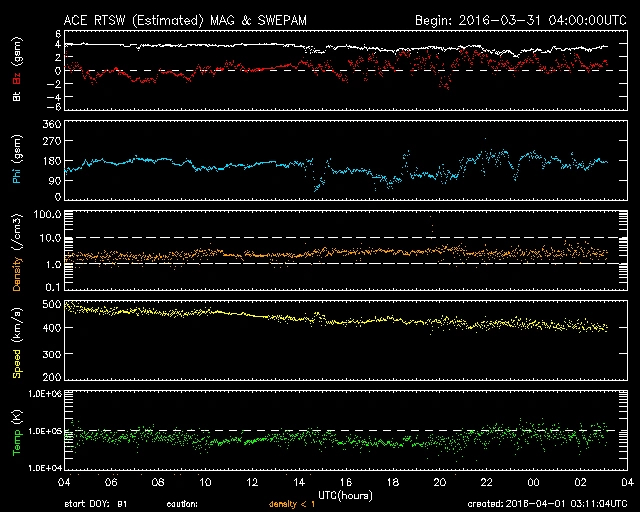
Task: Click the 'Density (/cm3)' axis label
Action: (x=17, y=252)
